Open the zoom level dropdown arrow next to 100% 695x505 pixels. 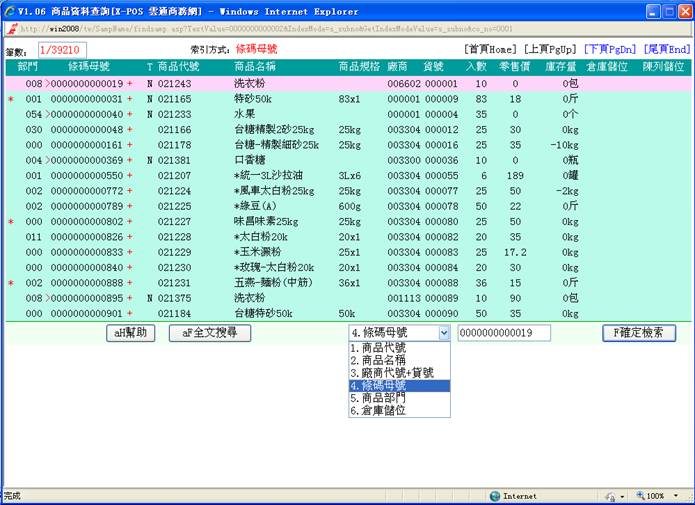677,496
